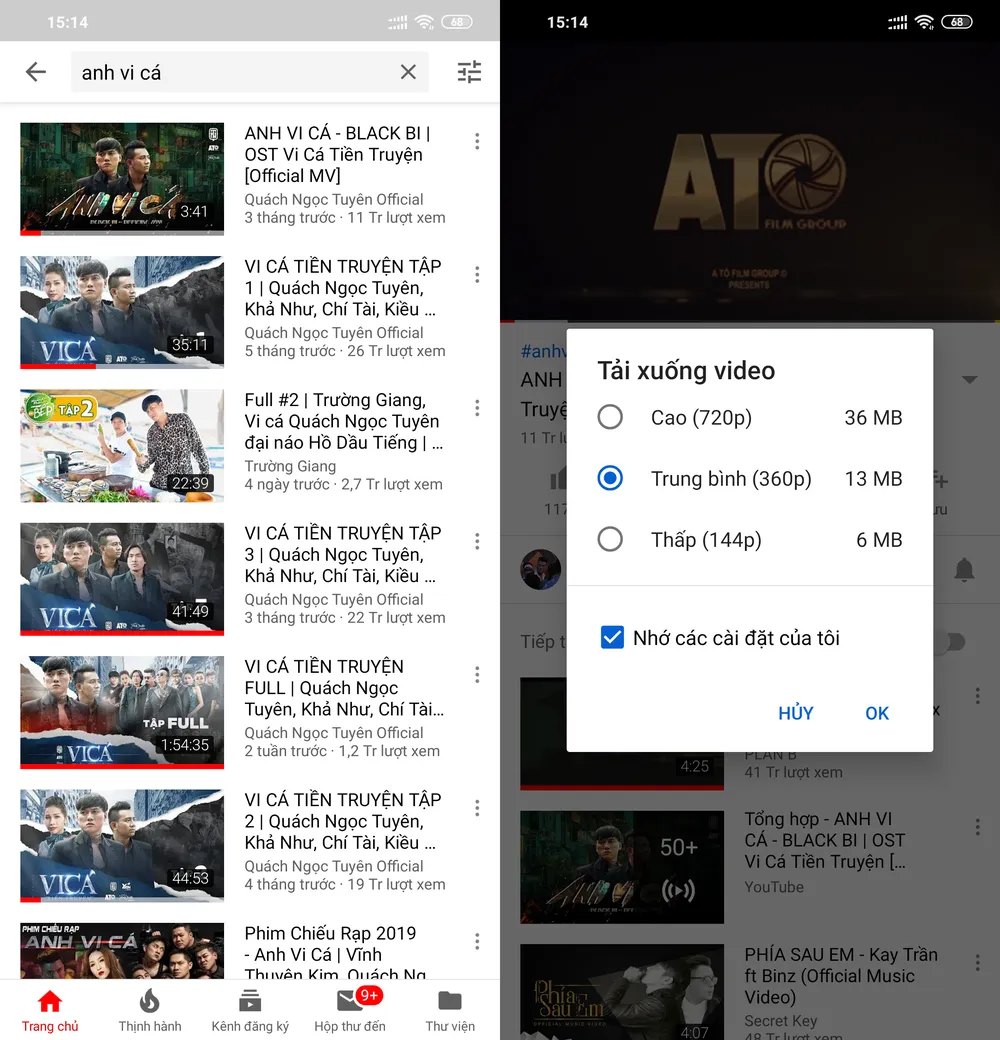The image size is (1000, 1040).
Task: Open Kênh đăng ký tab
Action: coord(250,1010)
